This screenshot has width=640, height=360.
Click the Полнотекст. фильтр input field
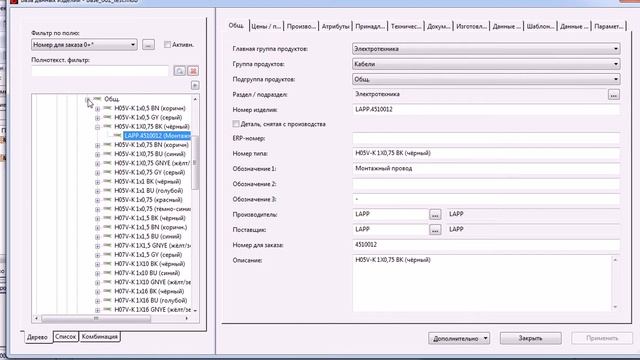(100, 71)
